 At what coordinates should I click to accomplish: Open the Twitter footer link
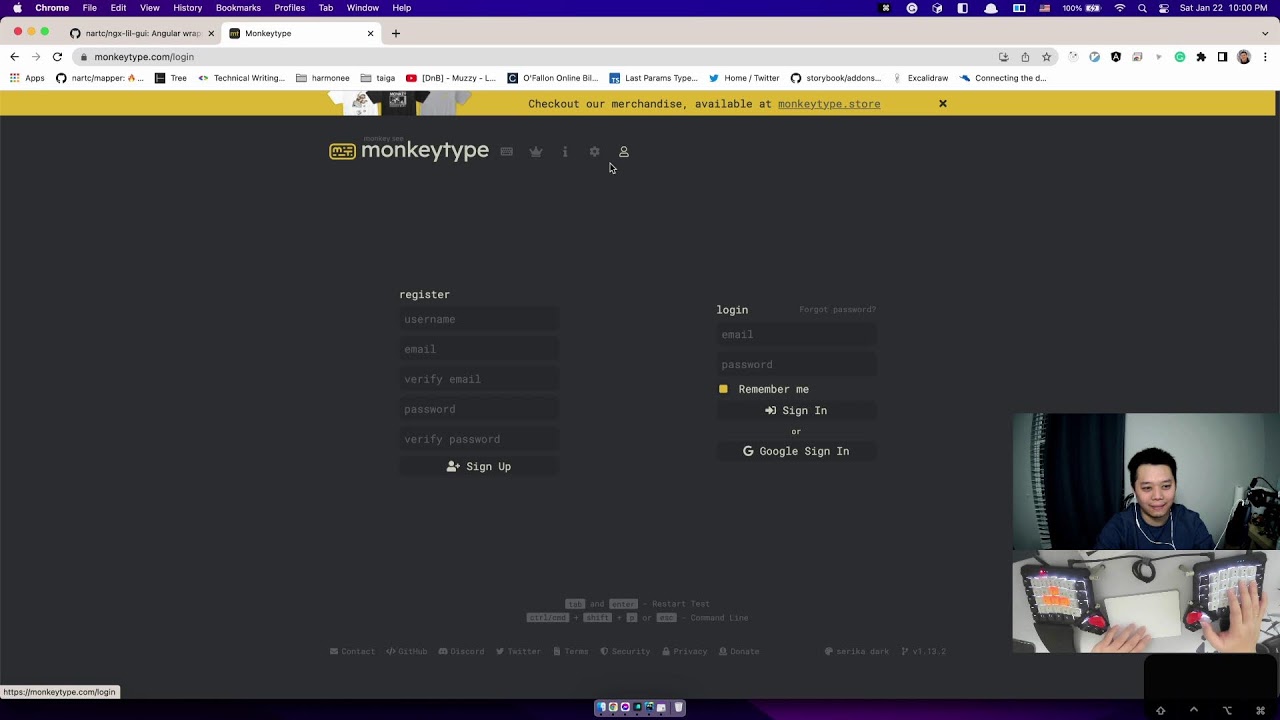(x=518, y=651)
